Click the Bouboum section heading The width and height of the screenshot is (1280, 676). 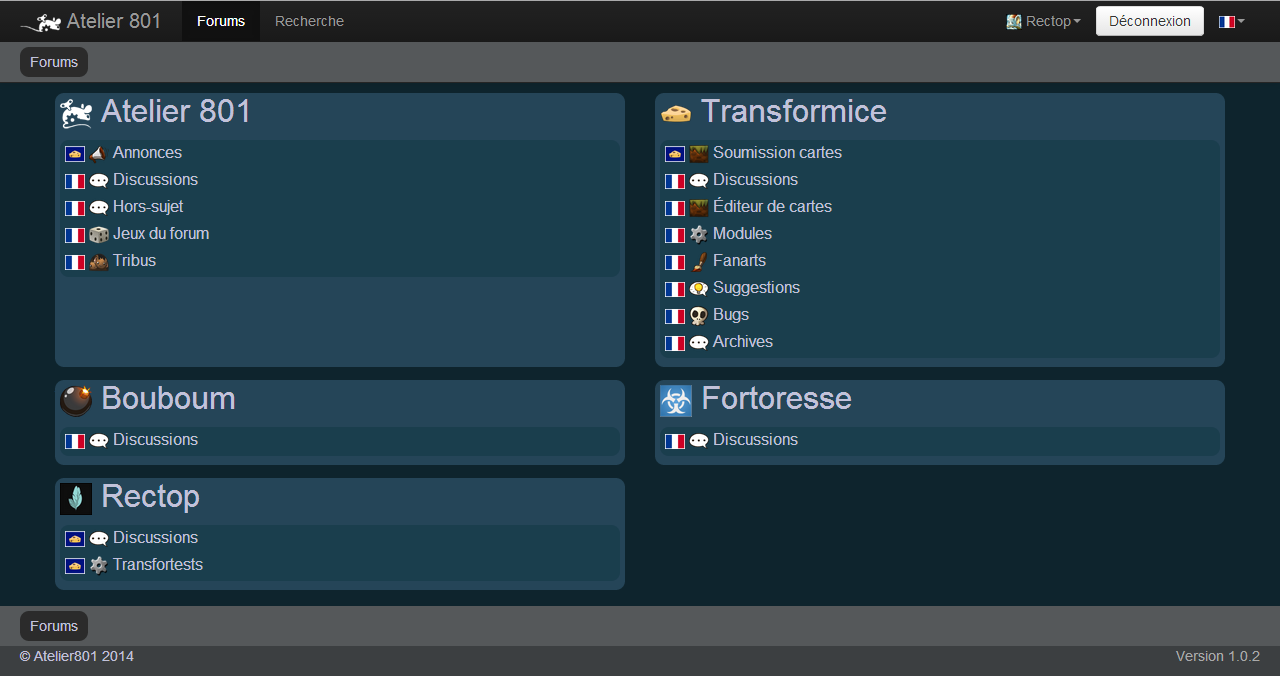tap(168, 398)
